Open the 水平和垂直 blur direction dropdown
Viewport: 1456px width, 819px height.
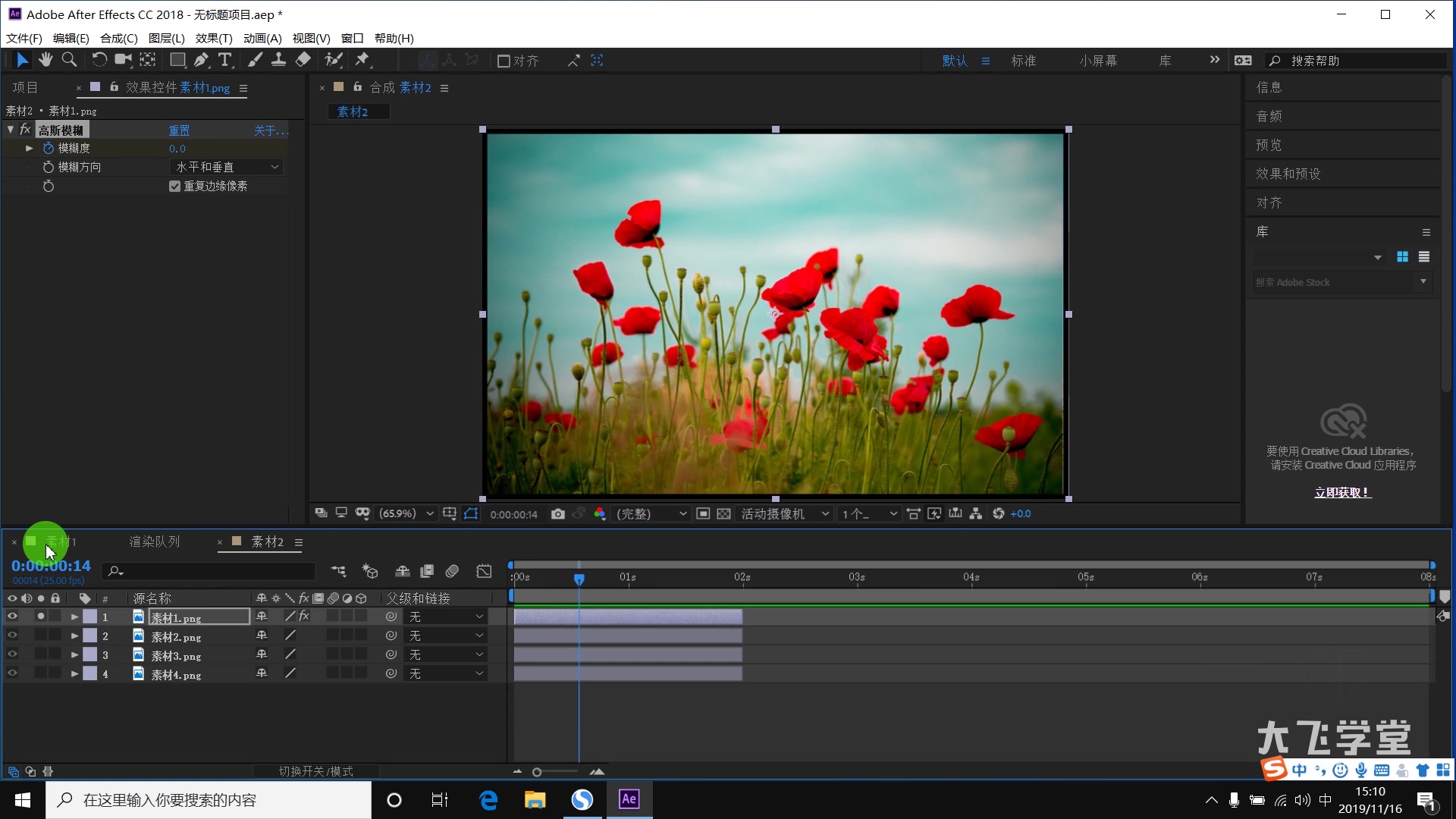[227, 167]
